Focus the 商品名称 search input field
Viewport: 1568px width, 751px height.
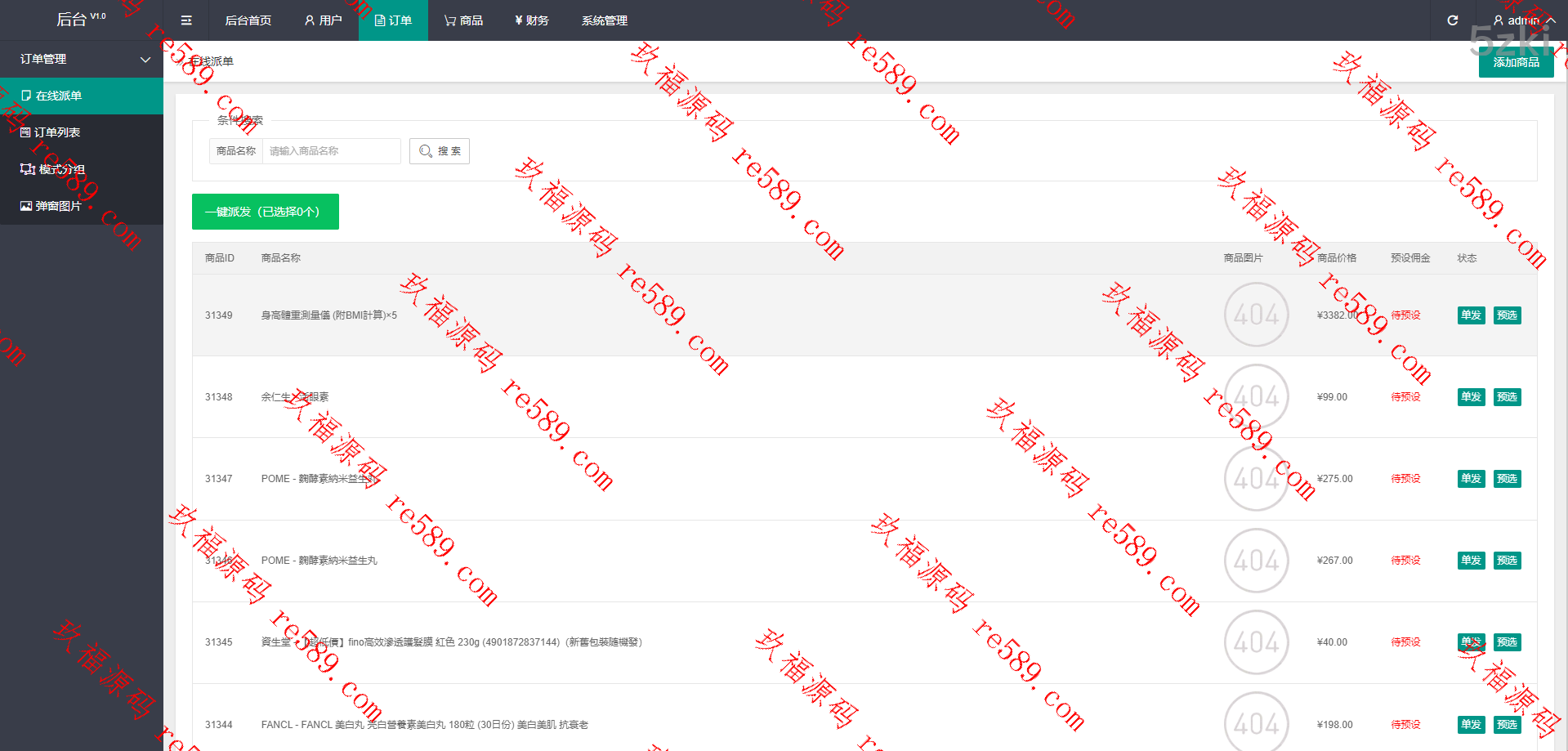point(331,151)
